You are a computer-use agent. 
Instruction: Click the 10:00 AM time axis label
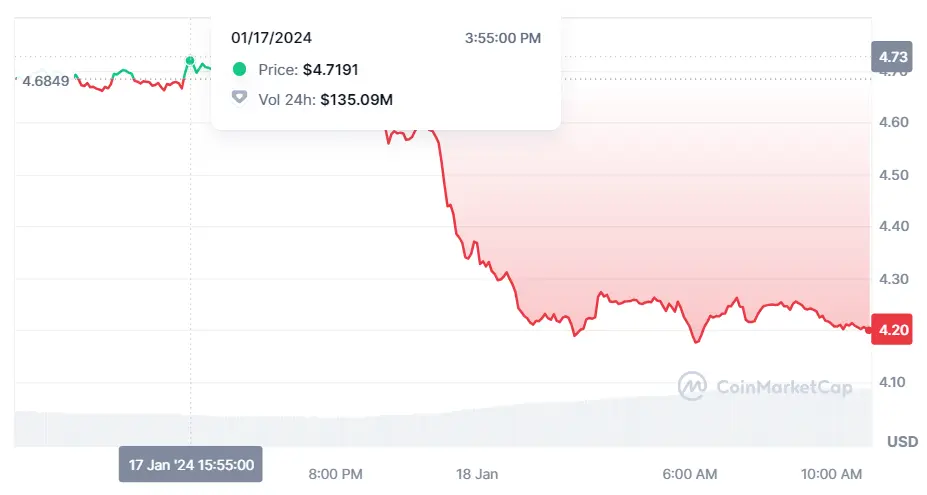point(831,472)
